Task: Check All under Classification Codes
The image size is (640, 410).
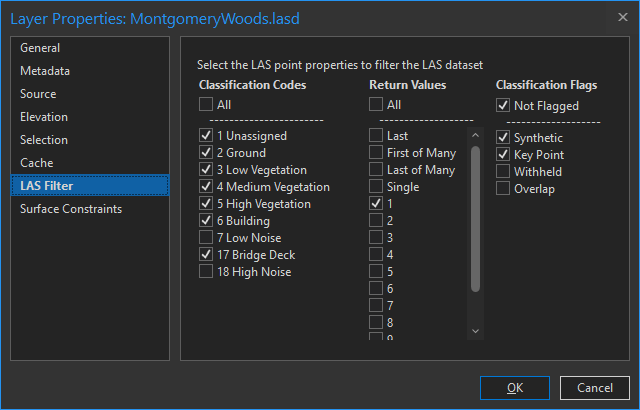Action: [x=206, y=104]
